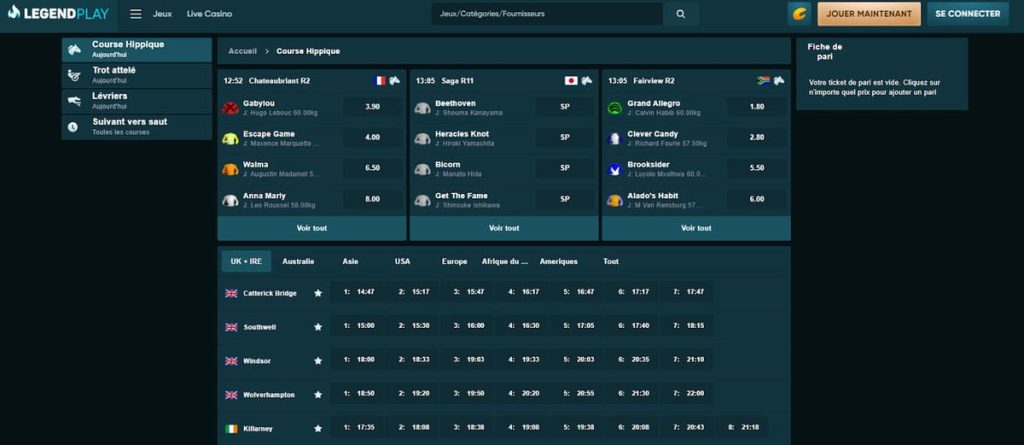Select Gabylou odds 3.90

click(372, 107)
